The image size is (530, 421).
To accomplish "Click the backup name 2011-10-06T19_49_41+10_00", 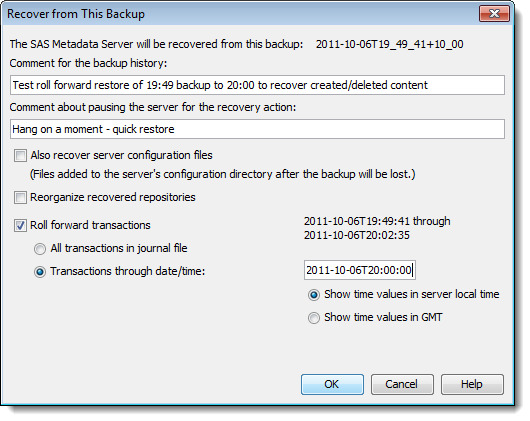I will (389, 44).
